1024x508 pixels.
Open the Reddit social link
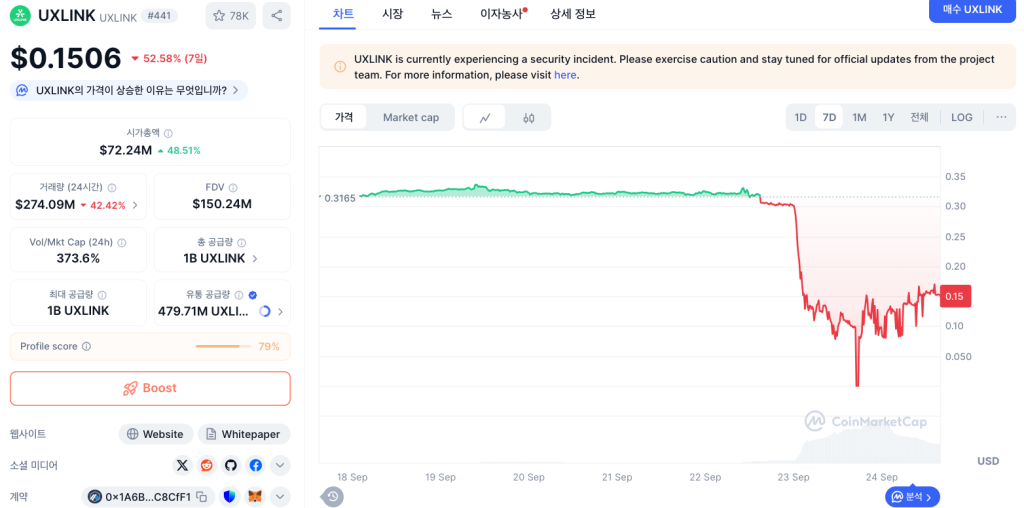point(207,466)
